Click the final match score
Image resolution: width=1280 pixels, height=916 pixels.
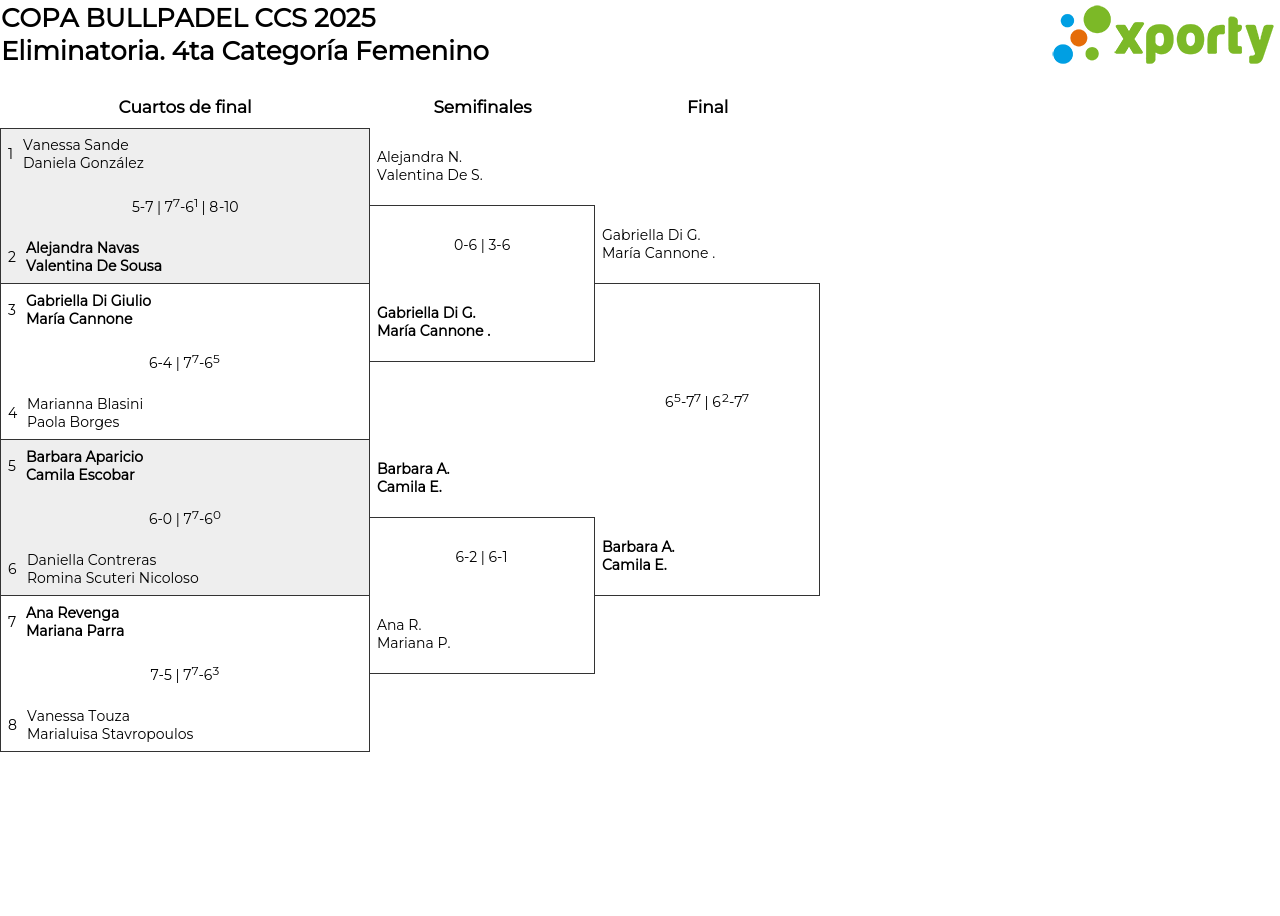click(x=706, y=402)
